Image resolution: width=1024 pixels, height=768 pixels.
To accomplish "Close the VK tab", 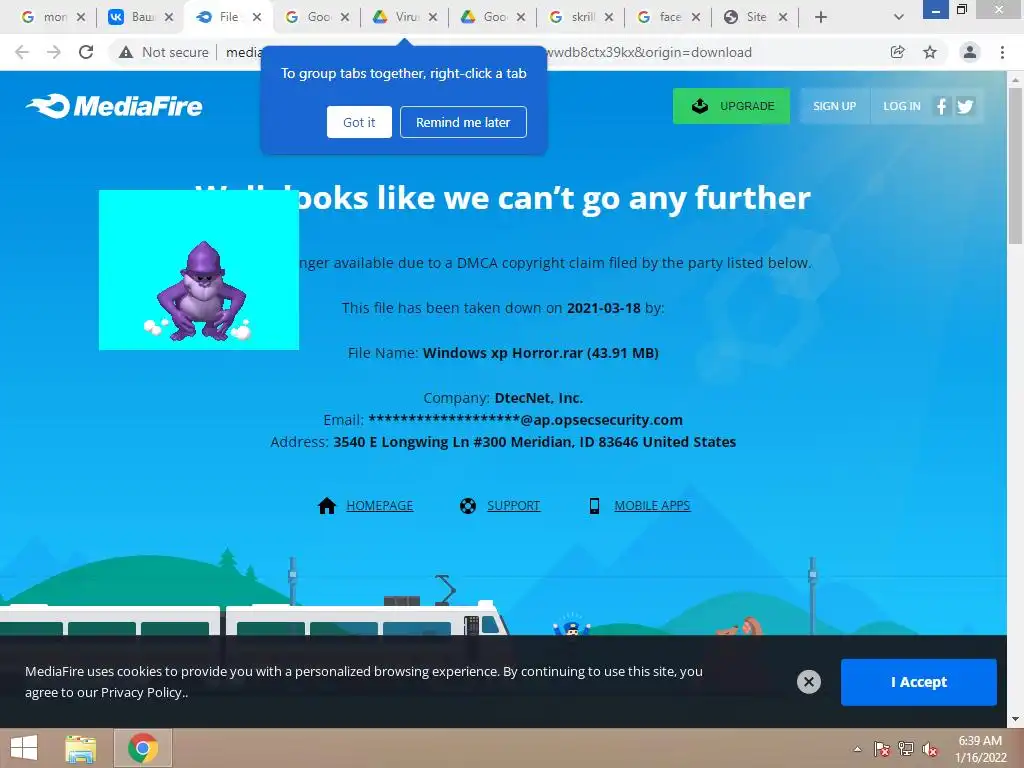I will point(168,17).
